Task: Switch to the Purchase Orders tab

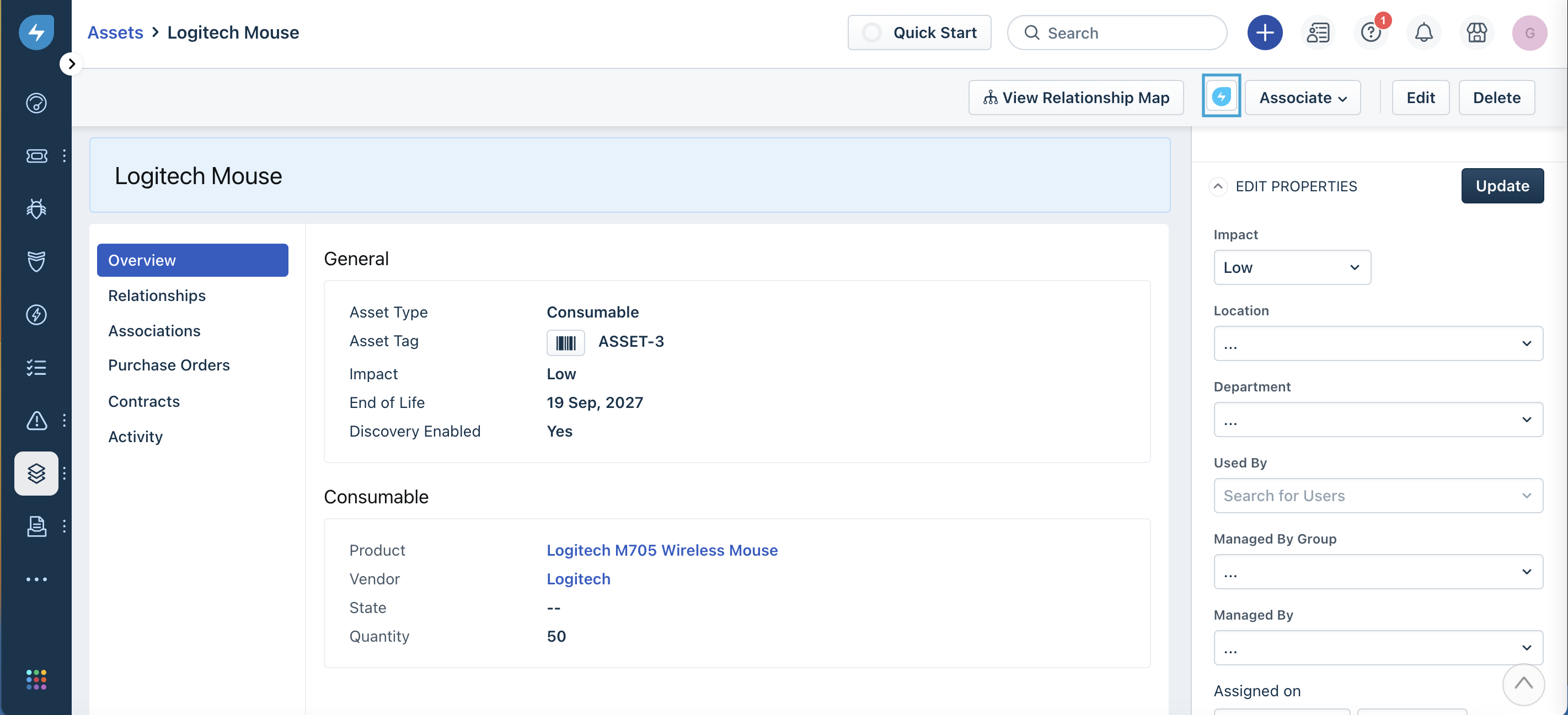Action: [x=169, y=365]
